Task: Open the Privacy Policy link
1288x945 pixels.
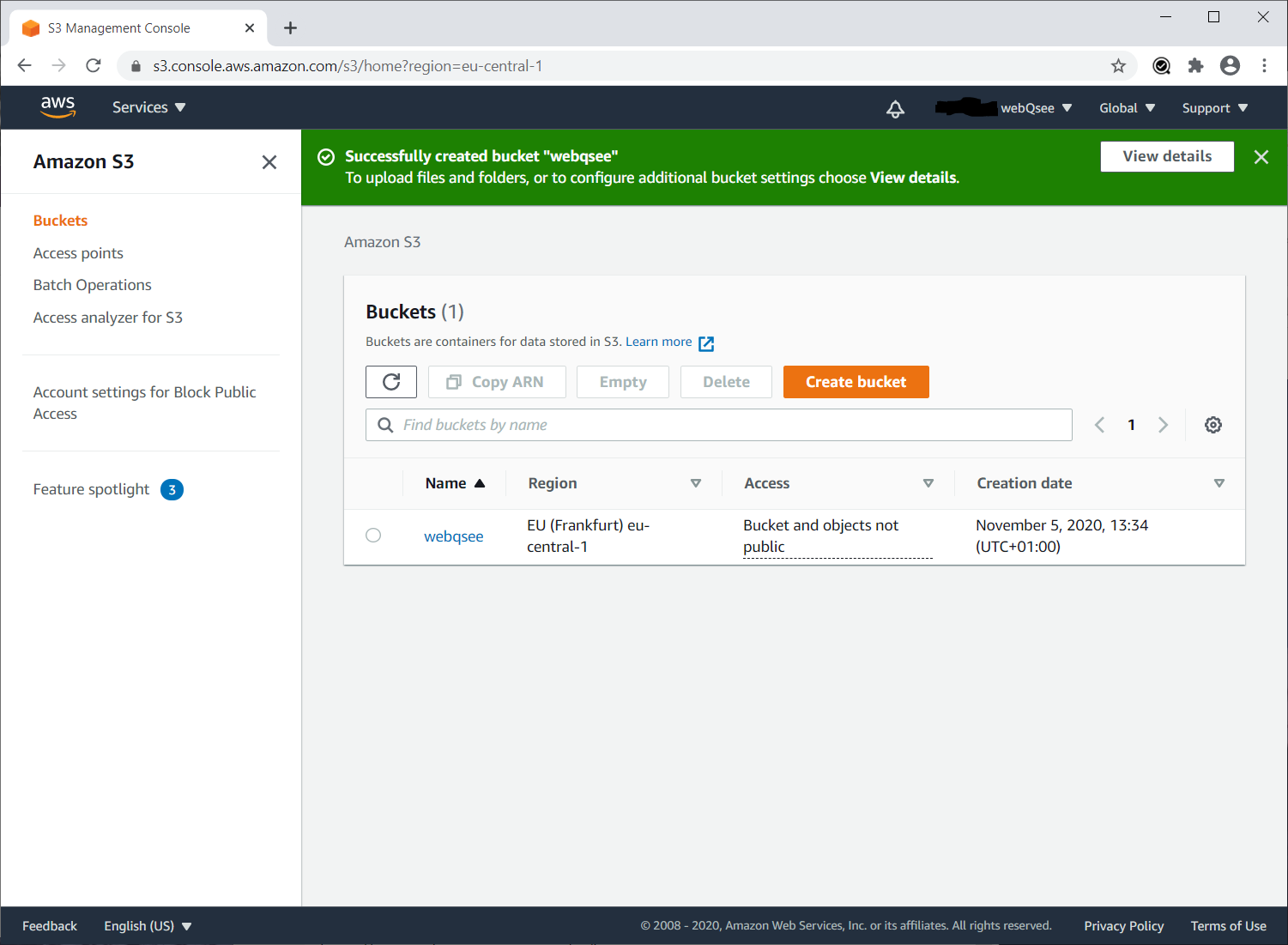Action: (1123, 926)
